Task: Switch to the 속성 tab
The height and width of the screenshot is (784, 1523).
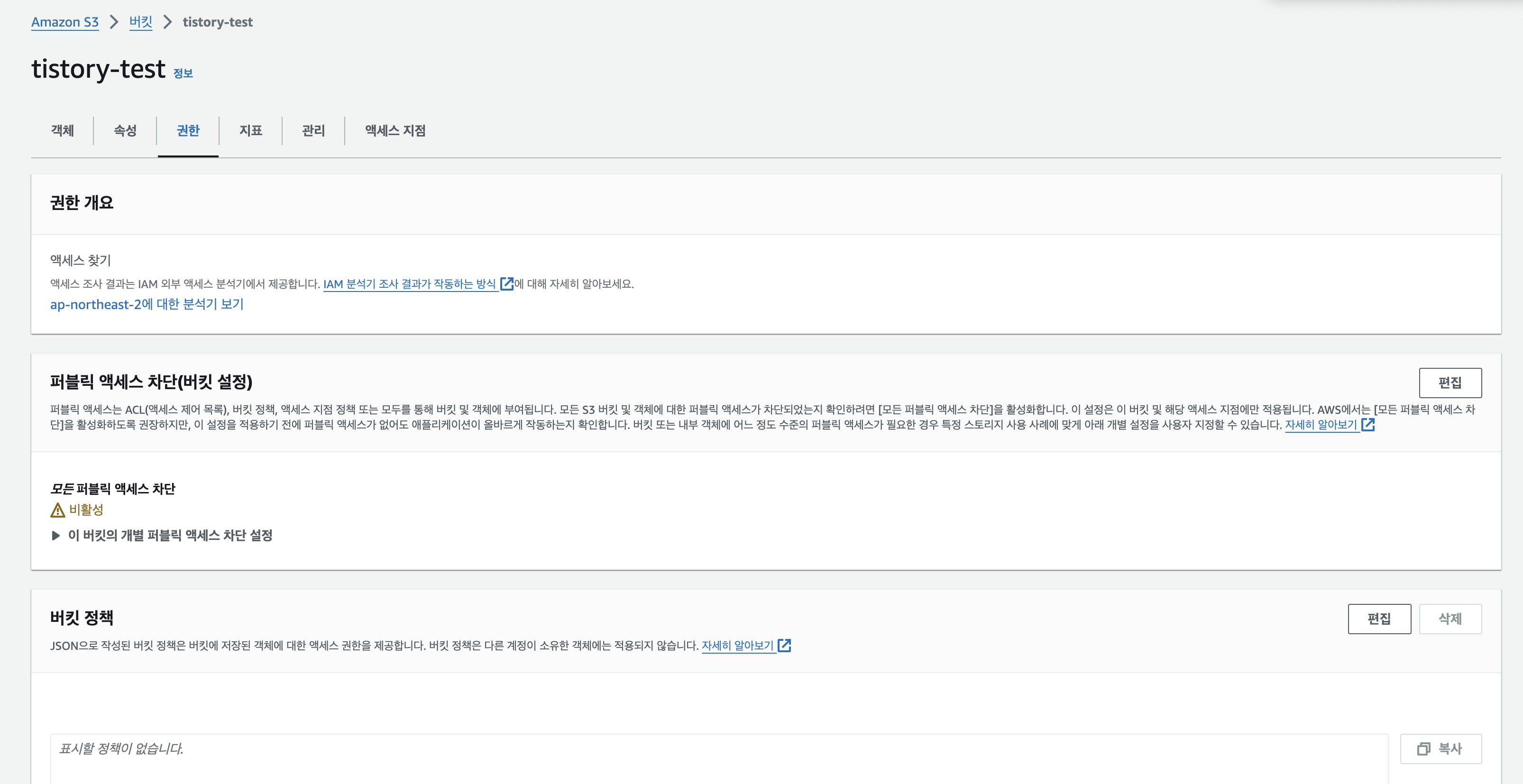Action: (125, 131)
